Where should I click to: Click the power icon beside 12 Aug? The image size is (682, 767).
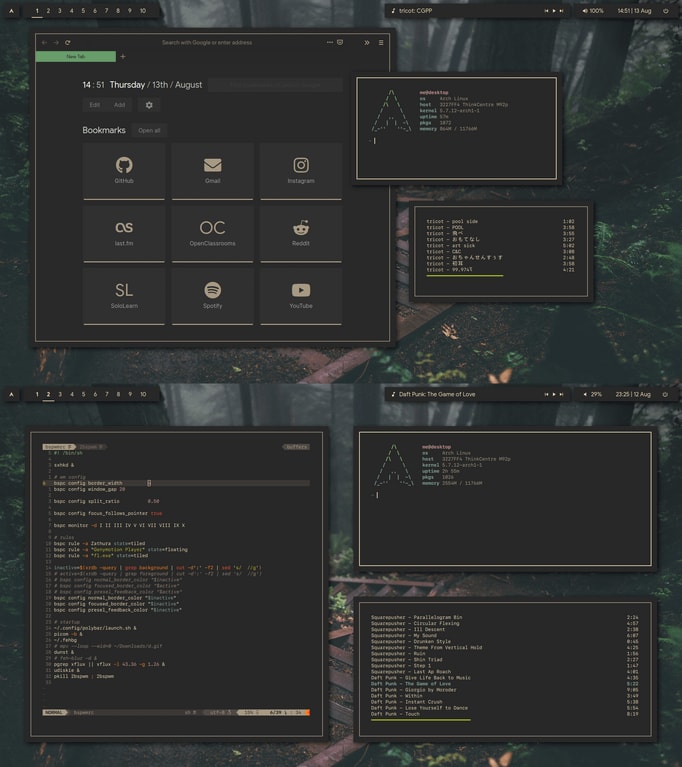[x=665, y=394]
